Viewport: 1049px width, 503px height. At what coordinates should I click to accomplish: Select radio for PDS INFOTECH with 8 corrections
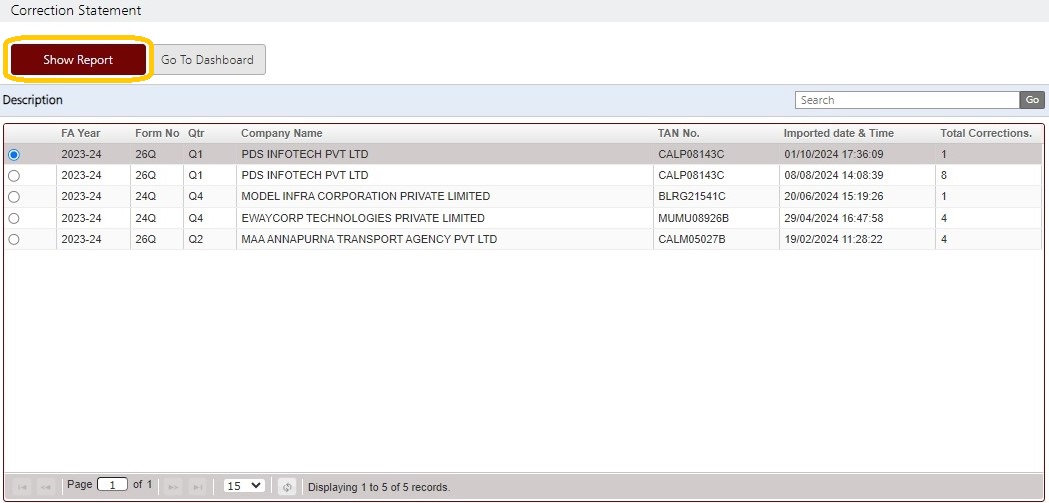point(14,176)
